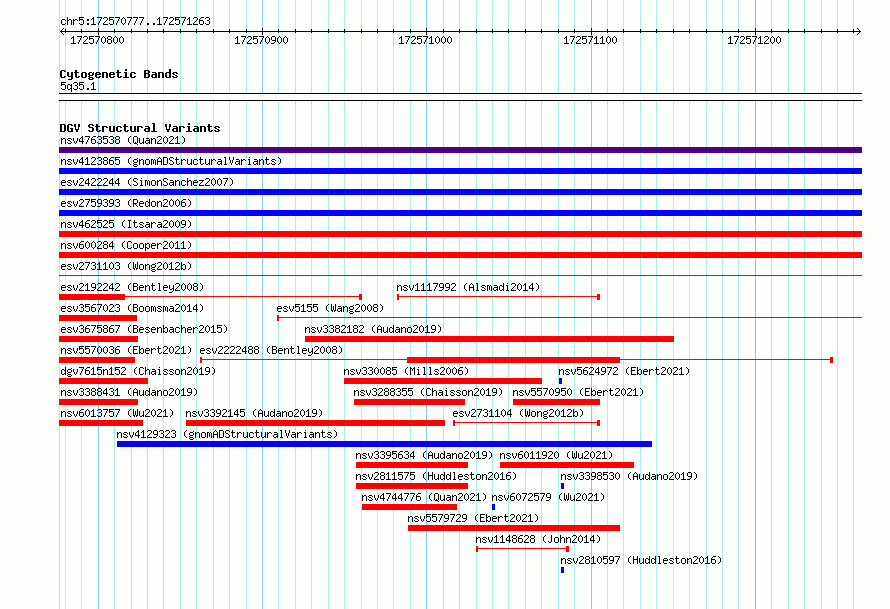The image size is (890, 609).
Task: Click nsv5570036 (Ebert2021) label
Action: [x=126, y=350]
